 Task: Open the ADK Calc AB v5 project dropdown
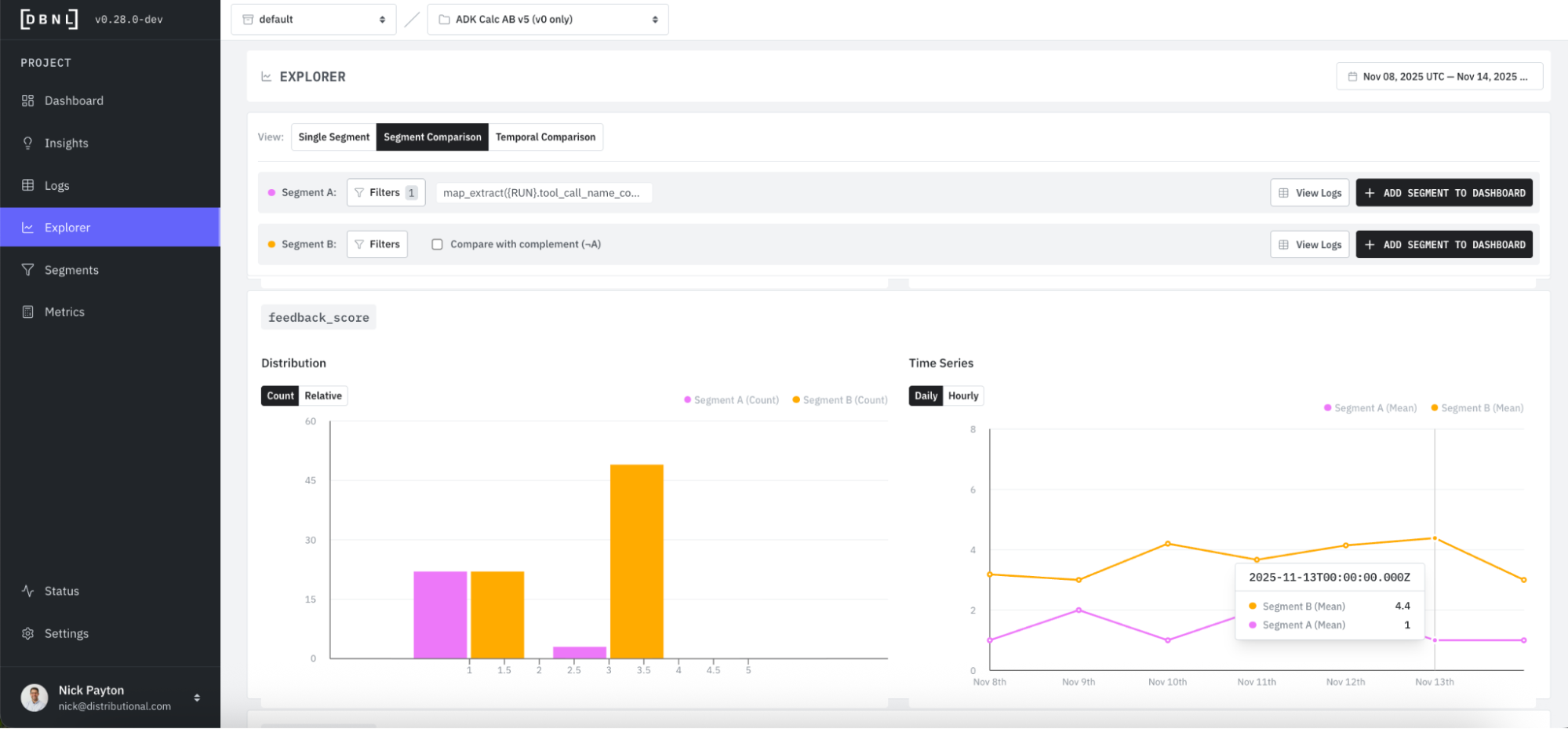(x=548, y=20)
